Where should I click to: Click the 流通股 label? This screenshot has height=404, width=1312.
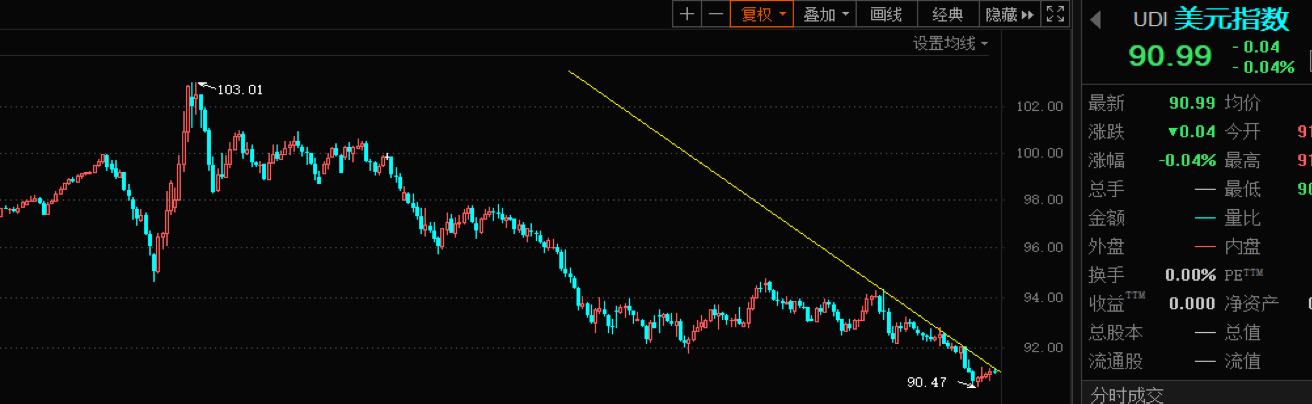pos(1115,361)
